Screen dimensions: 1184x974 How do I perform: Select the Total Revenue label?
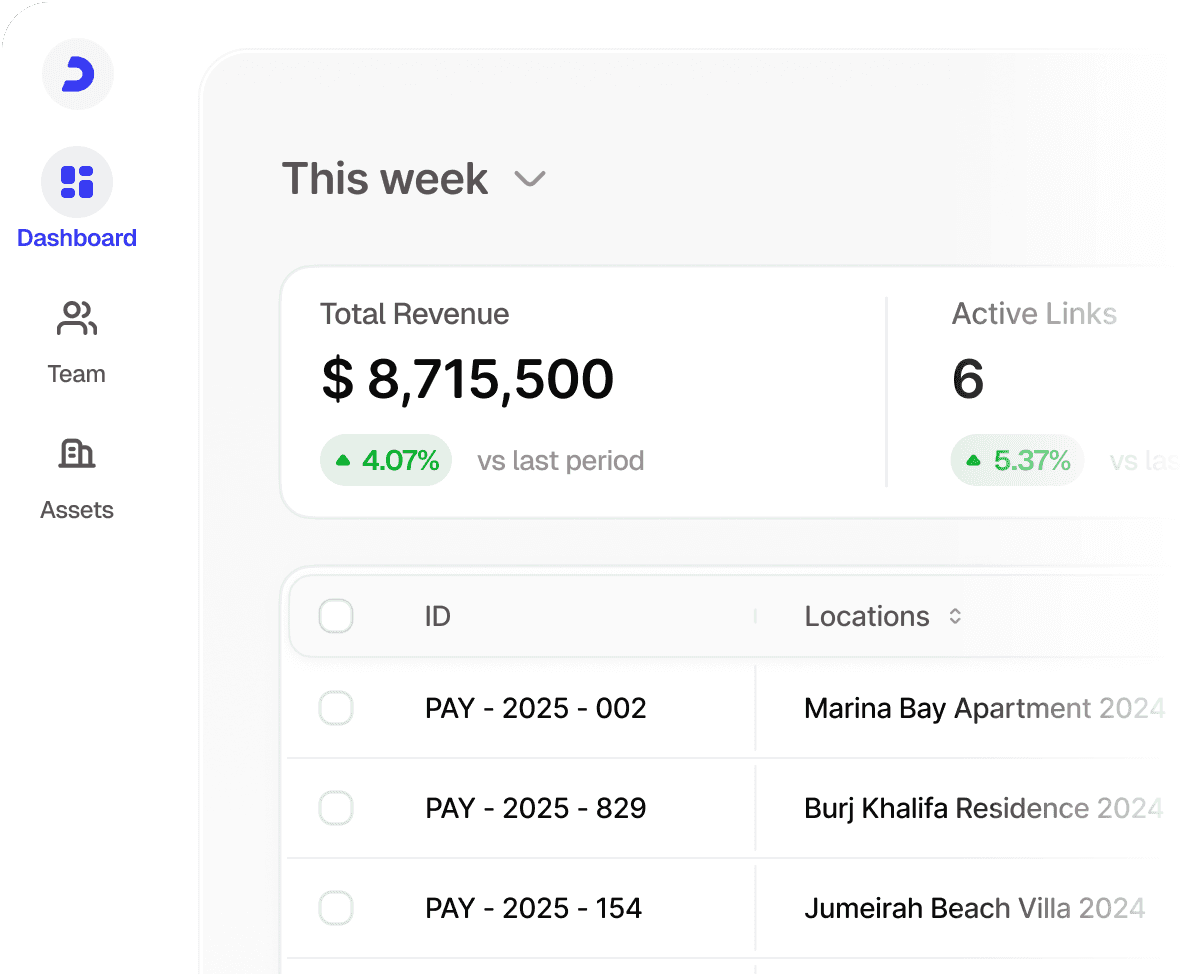tap(415, 314)
